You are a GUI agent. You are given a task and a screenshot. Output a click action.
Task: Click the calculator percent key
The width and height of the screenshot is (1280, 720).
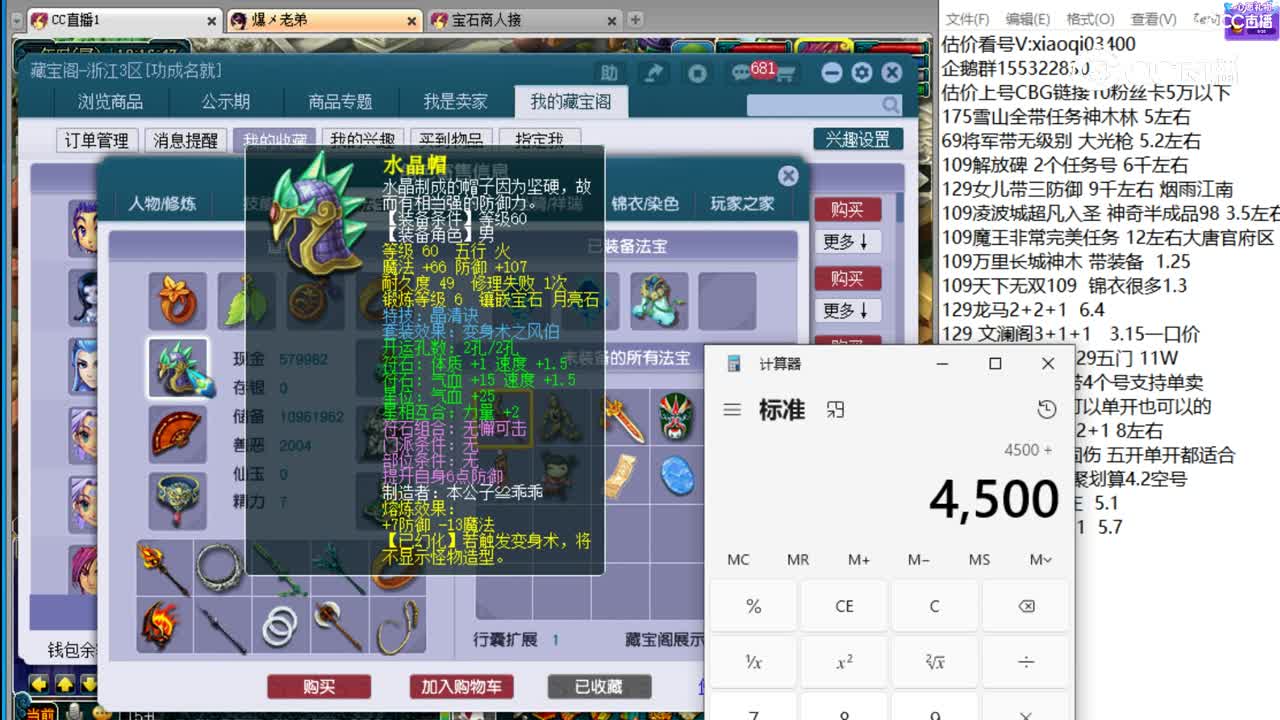[x=753, y=606]
